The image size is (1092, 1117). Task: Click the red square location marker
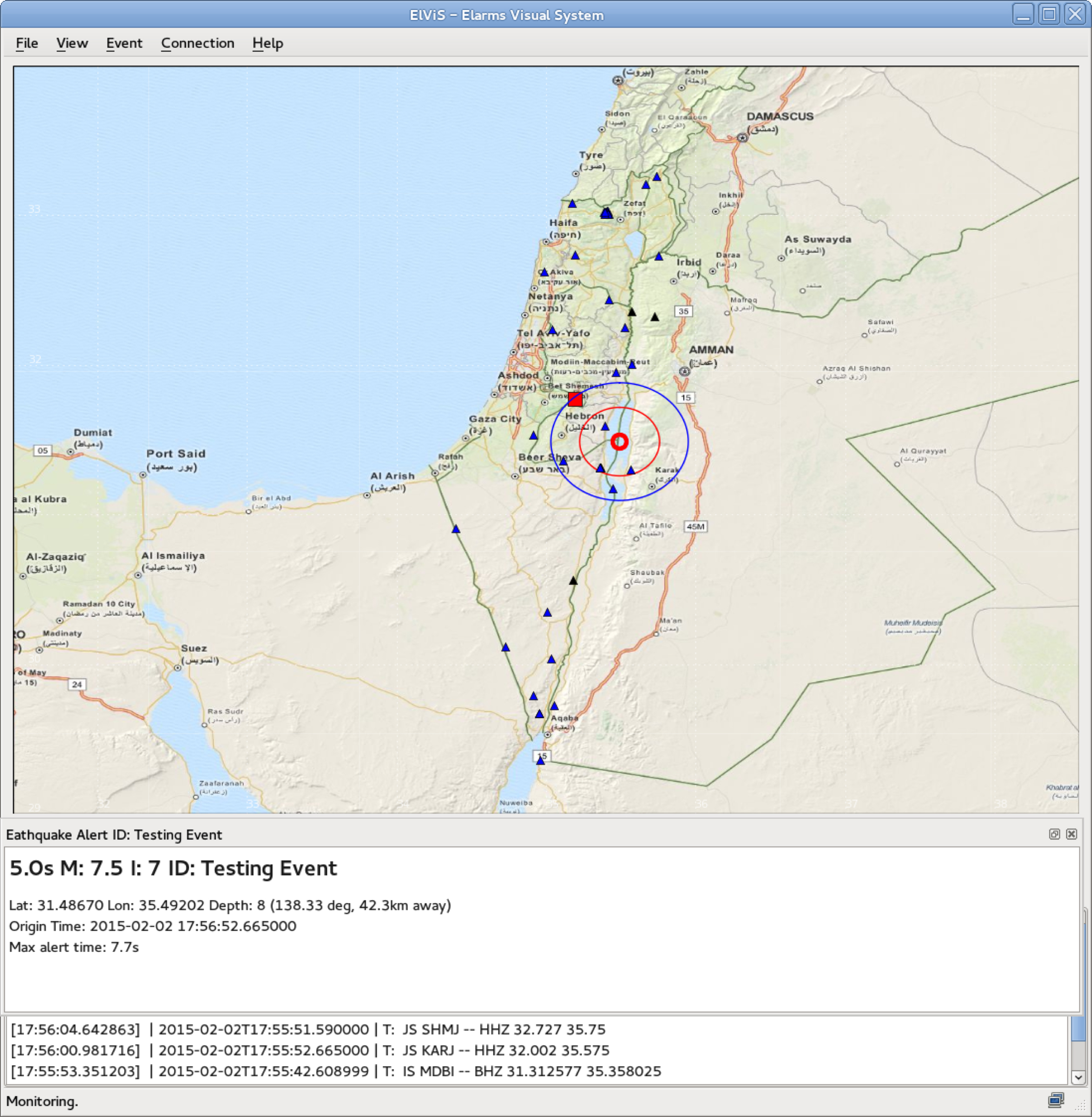click(x=575, y=399)
